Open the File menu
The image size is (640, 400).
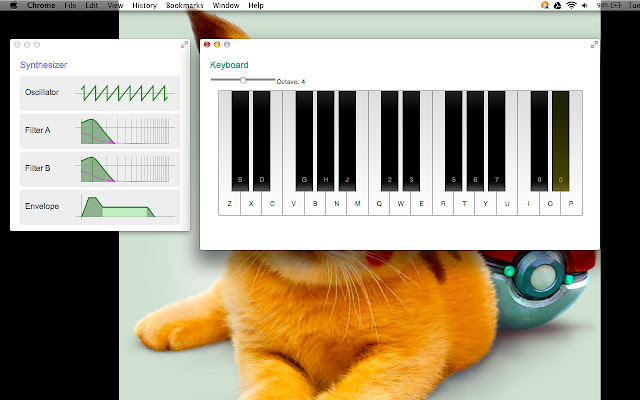click(70, 5)
